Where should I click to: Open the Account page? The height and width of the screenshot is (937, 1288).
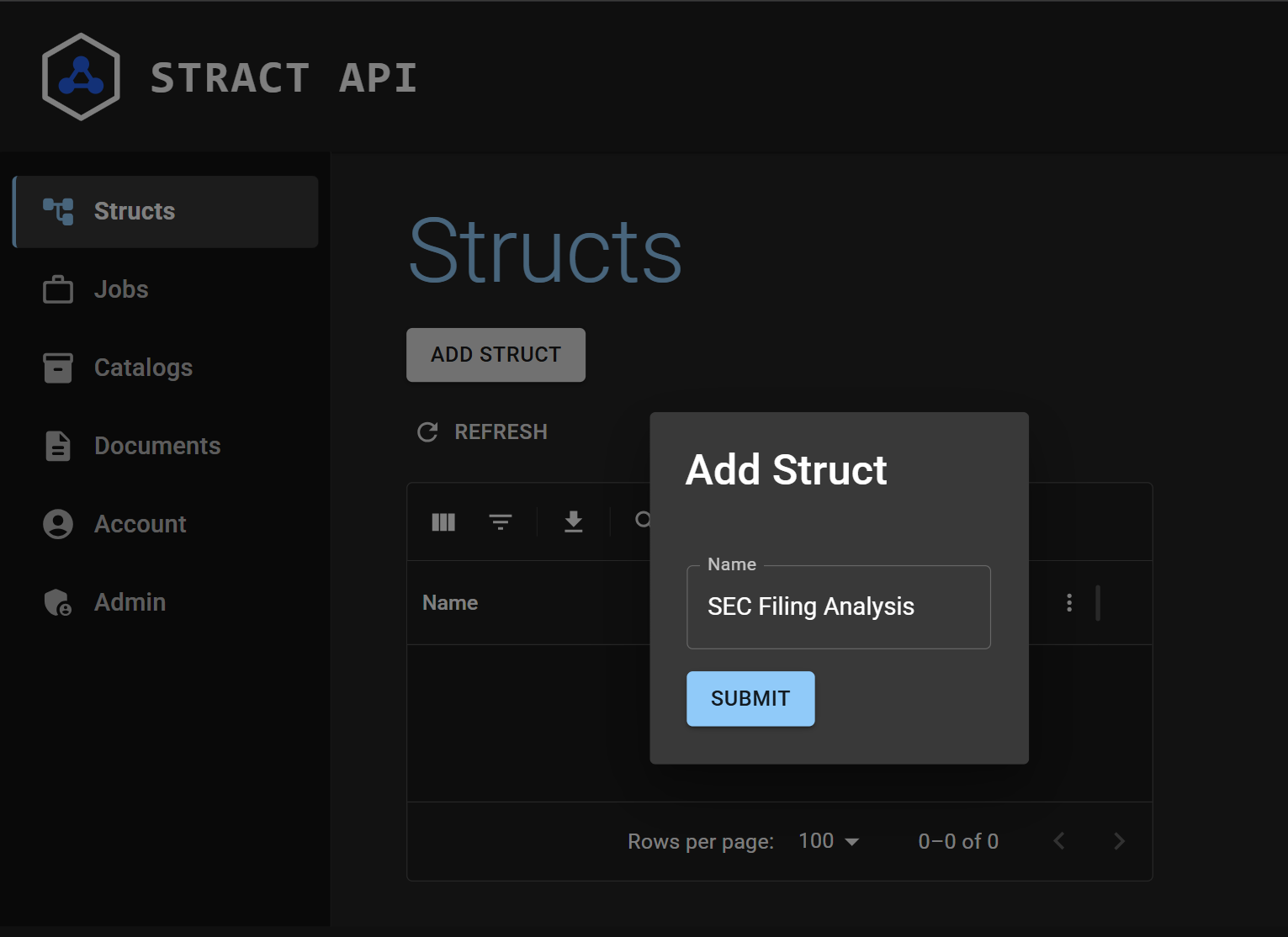(x=166, y=524)
